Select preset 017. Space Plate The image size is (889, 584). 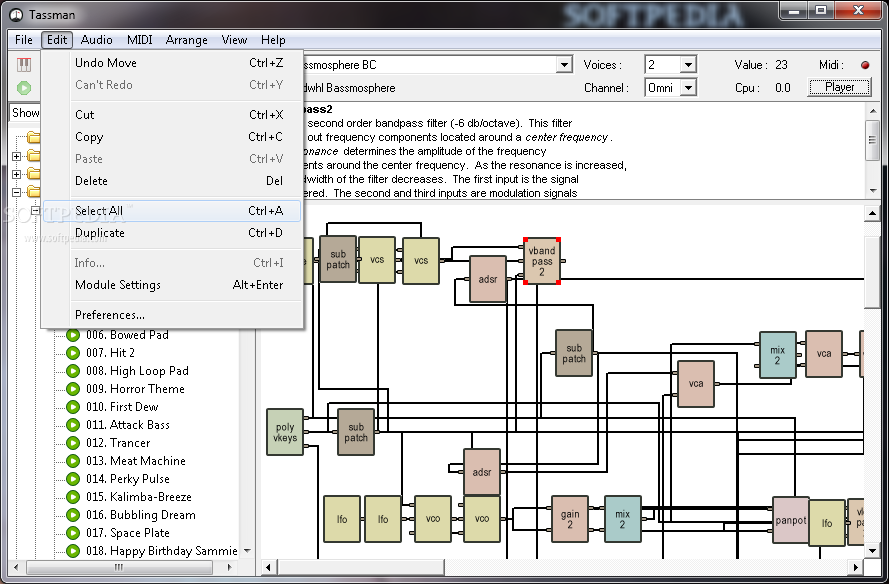pyautogui.click(x=128, y=533)
